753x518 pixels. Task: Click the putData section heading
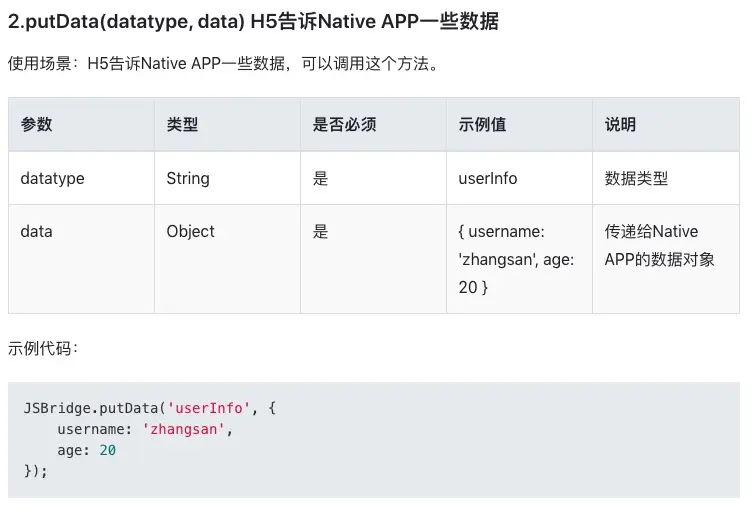click(253, 21)
